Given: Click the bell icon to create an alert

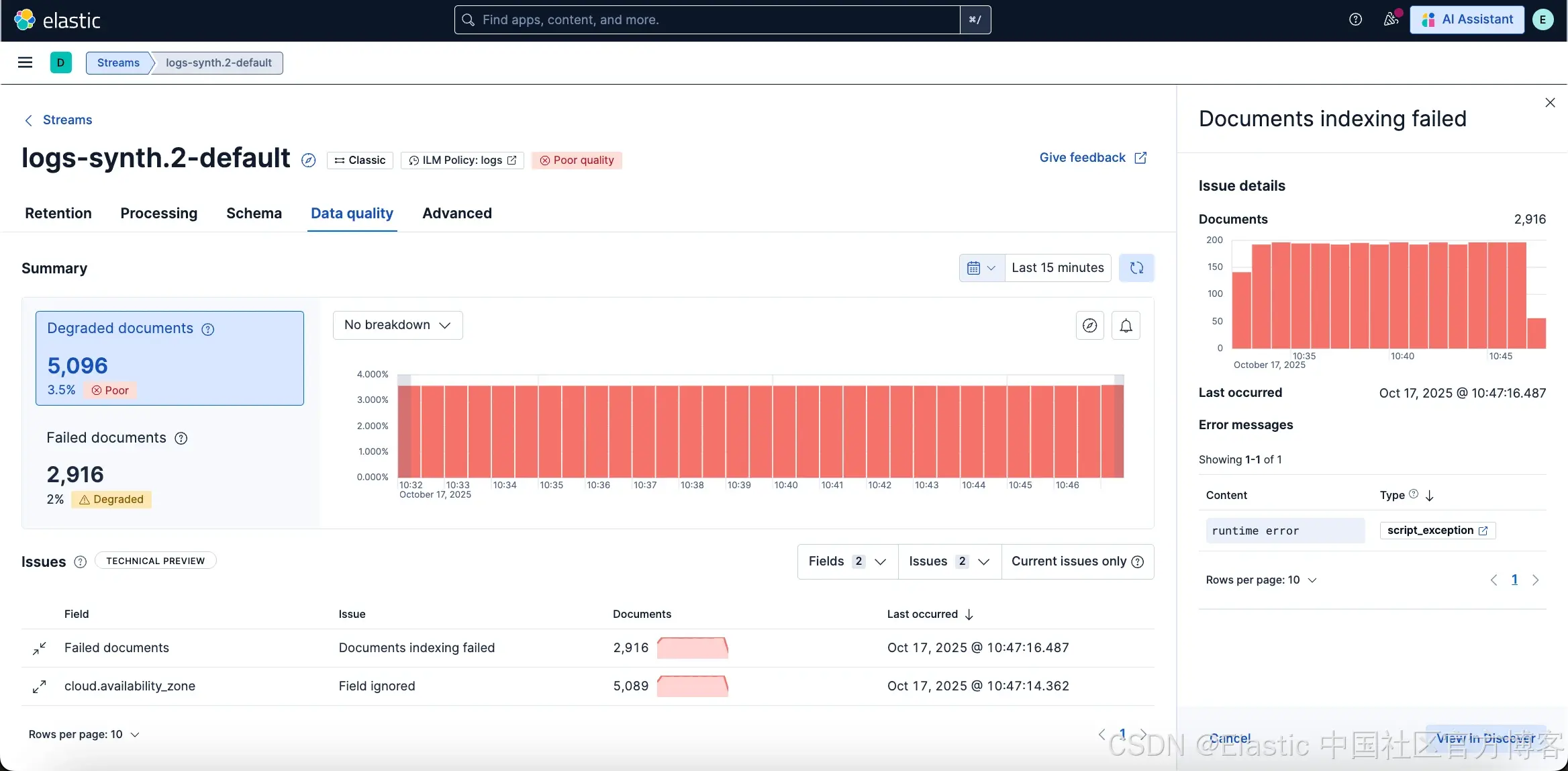Looking at the screenshot, I should click(1126, 326).
